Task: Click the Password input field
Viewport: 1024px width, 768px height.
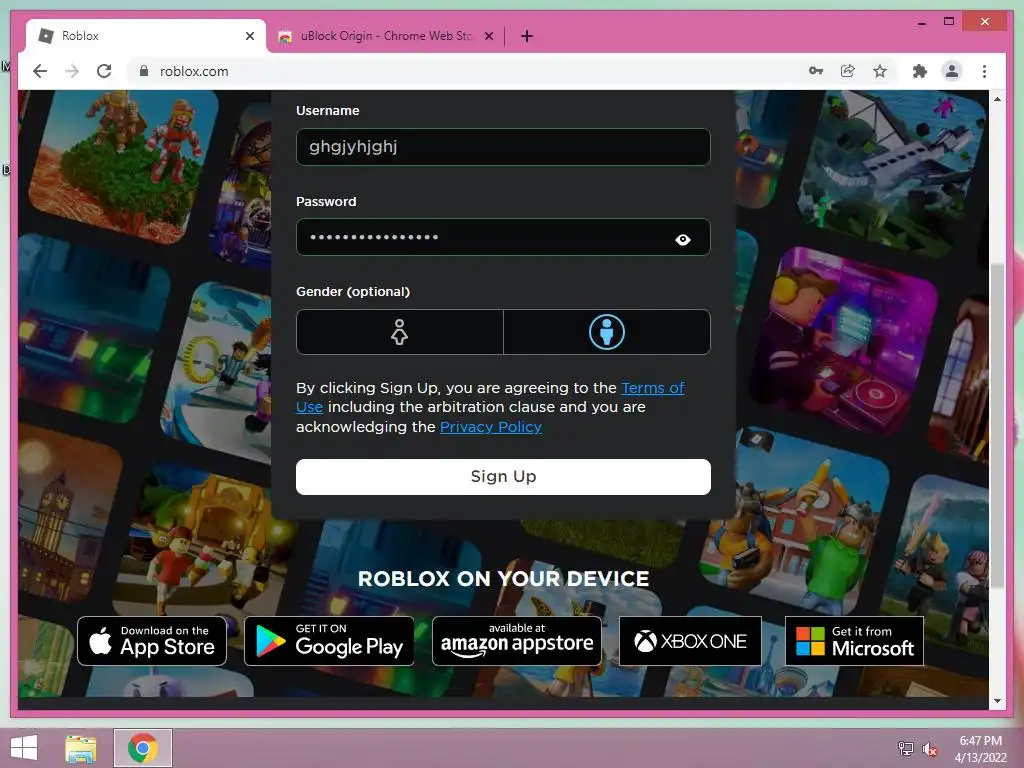Action: click(503, 237)
